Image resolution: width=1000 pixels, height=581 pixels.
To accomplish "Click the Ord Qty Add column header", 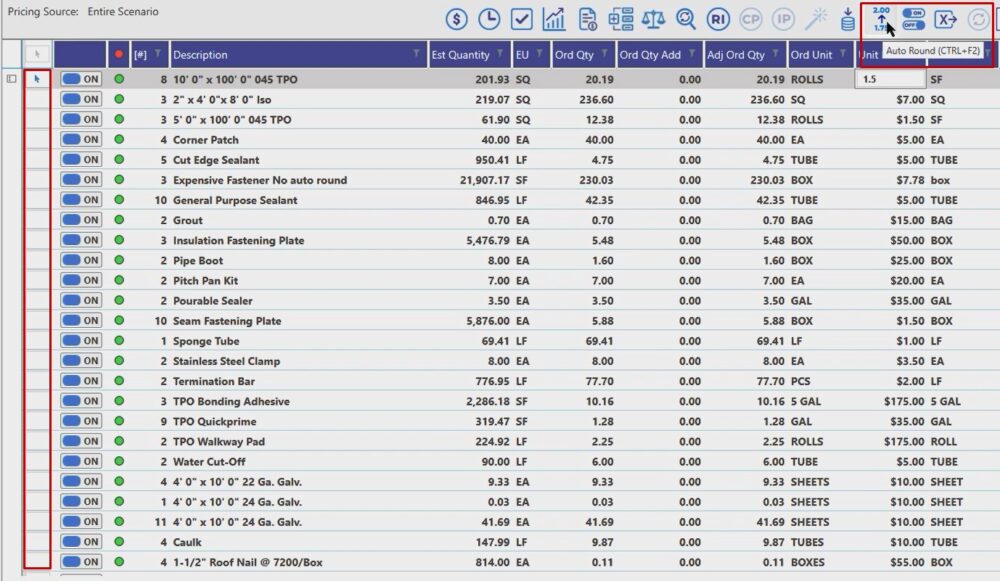I will [650, 55].
